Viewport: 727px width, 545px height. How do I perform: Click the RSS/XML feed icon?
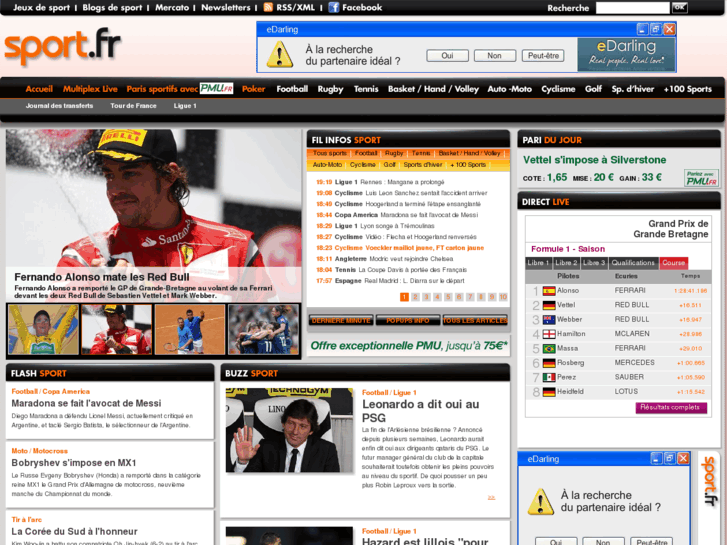[x=268, y=7]
